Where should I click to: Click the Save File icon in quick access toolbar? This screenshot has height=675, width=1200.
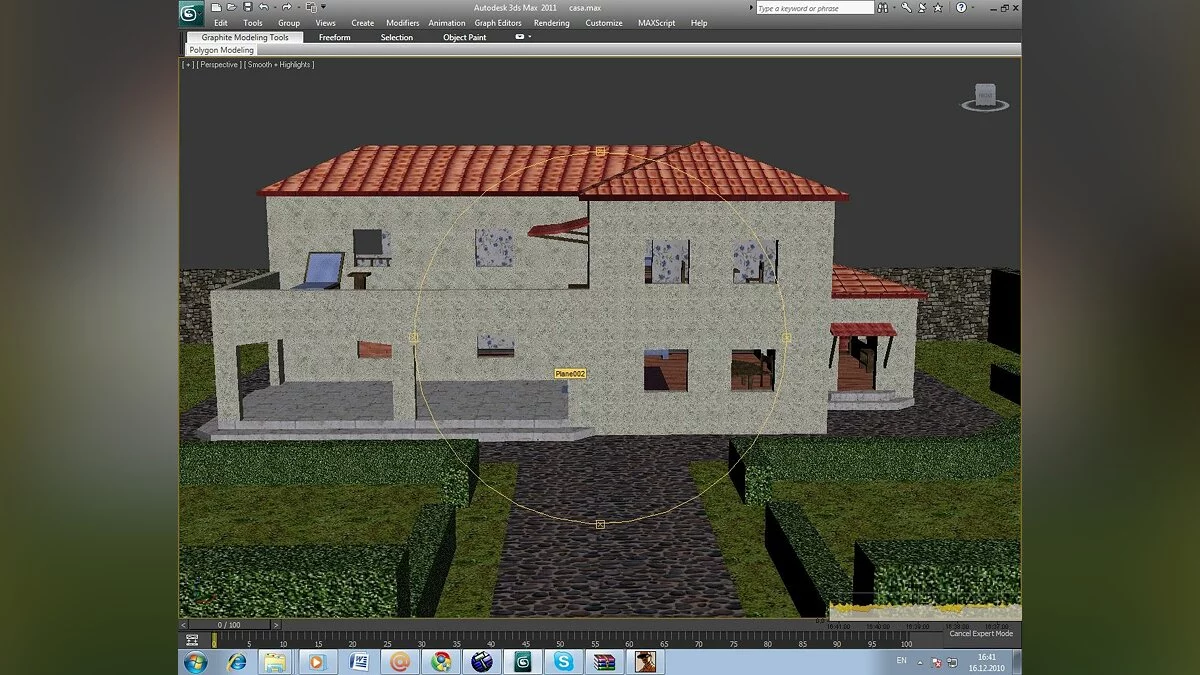point(247,8)
